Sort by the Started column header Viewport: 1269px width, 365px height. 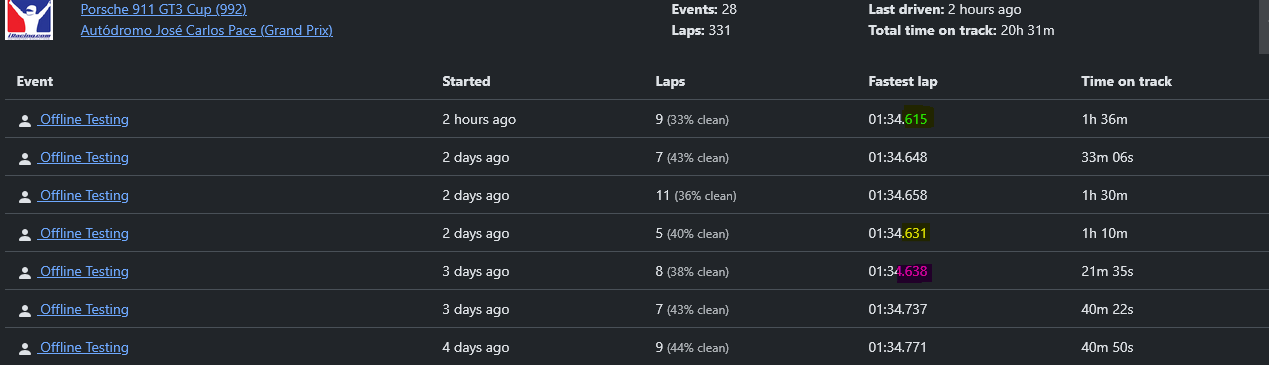[466, 81]
